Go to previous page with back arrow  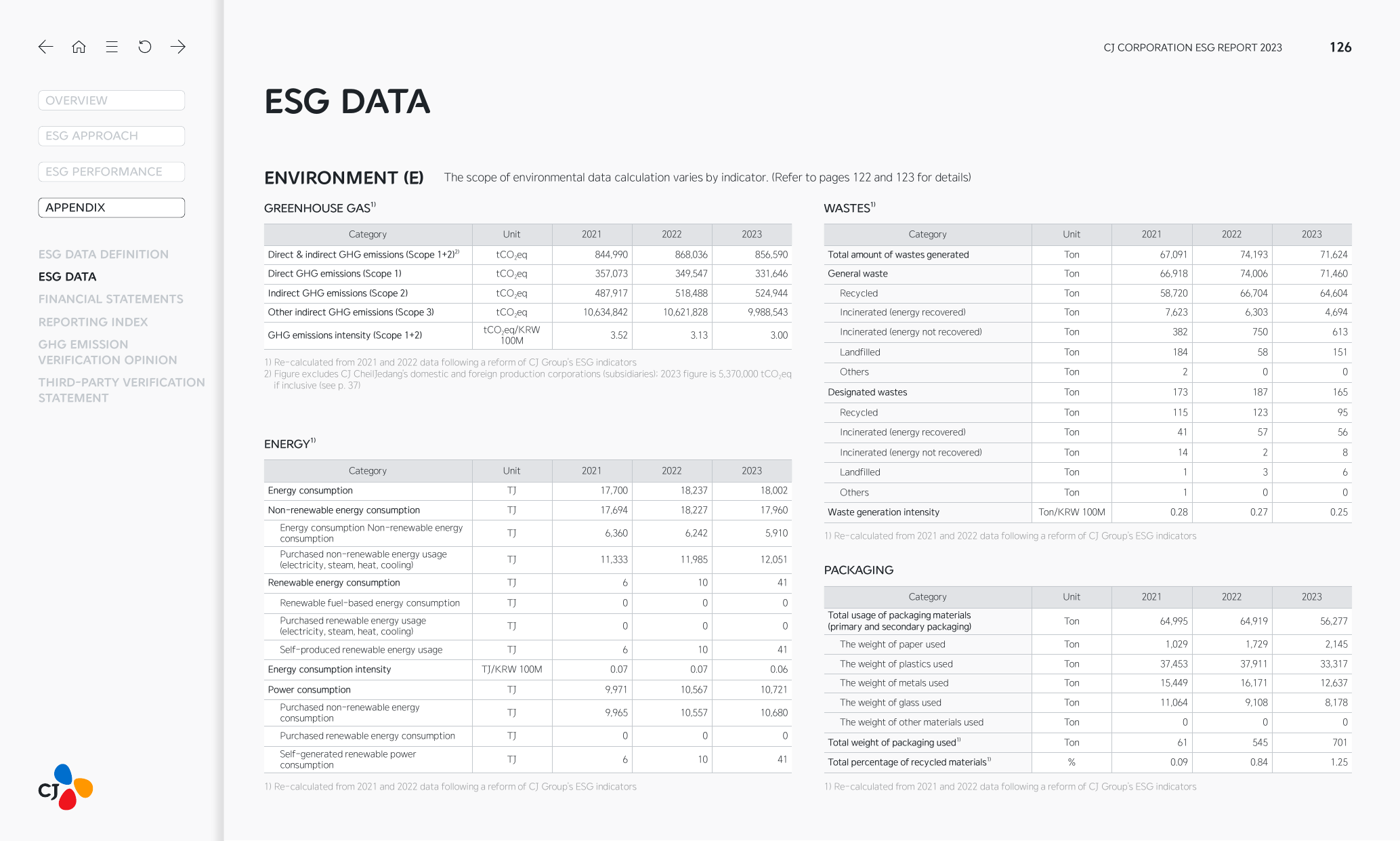coord(45,47)
